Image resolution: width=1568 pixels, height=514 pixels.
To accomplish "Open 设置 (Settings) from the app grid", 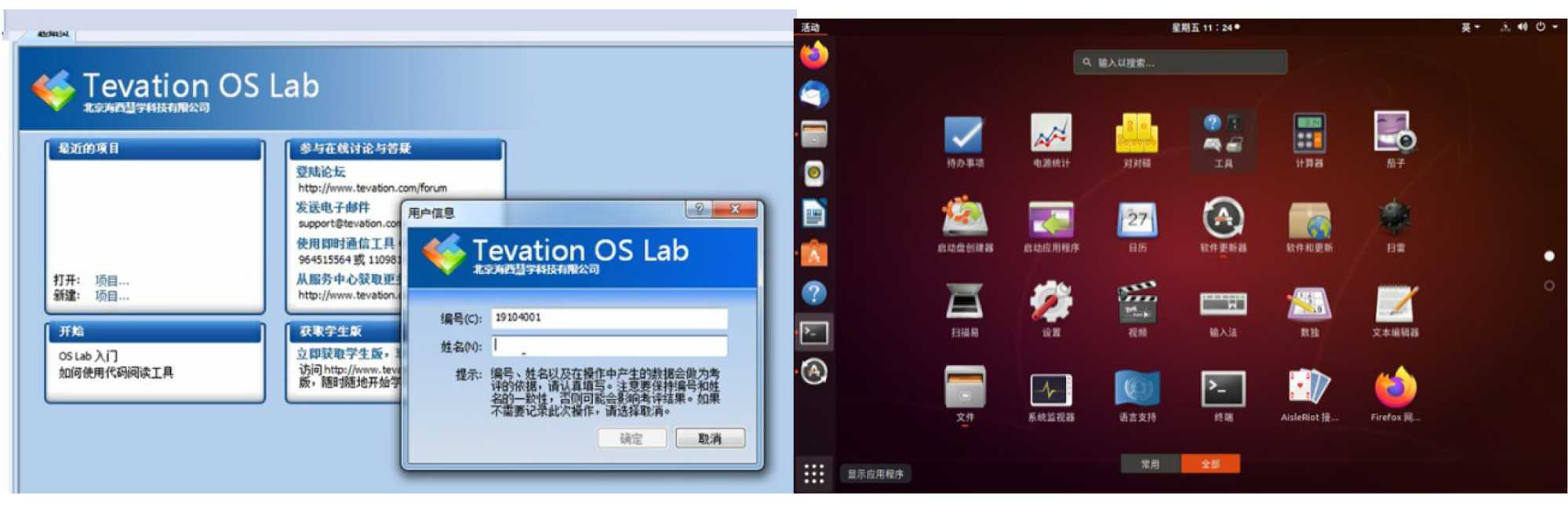I will [x=1050, y=302].
